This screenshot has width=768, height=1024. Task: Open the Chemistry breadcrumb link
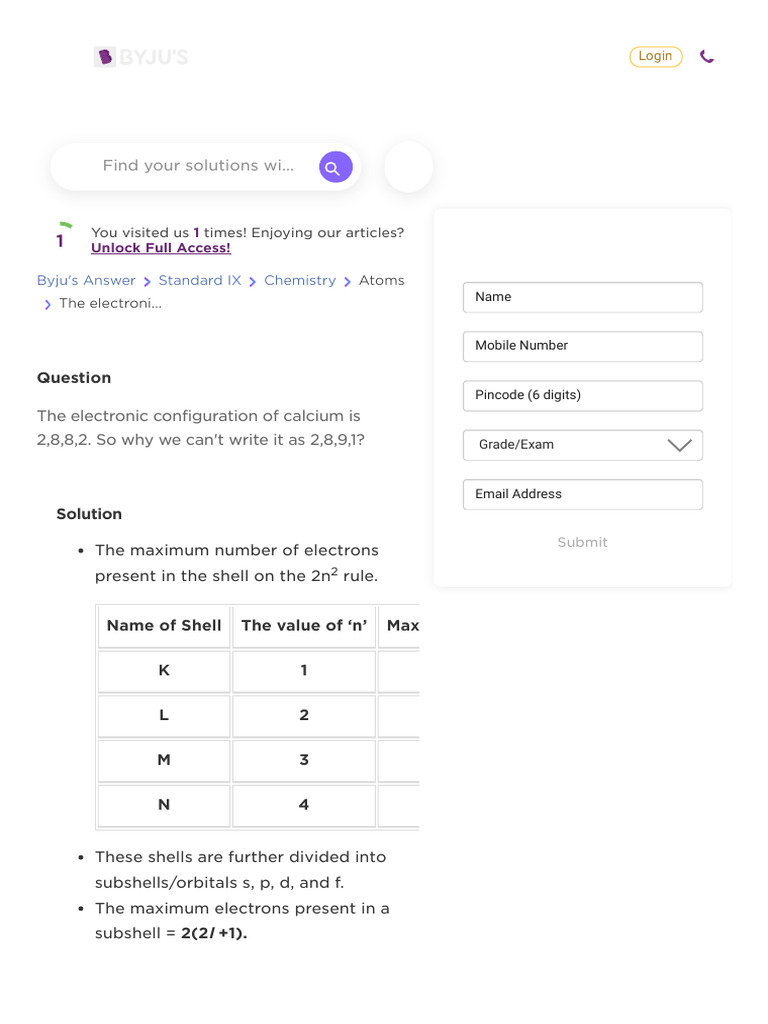pyautogui.click(x=300, y=281)
